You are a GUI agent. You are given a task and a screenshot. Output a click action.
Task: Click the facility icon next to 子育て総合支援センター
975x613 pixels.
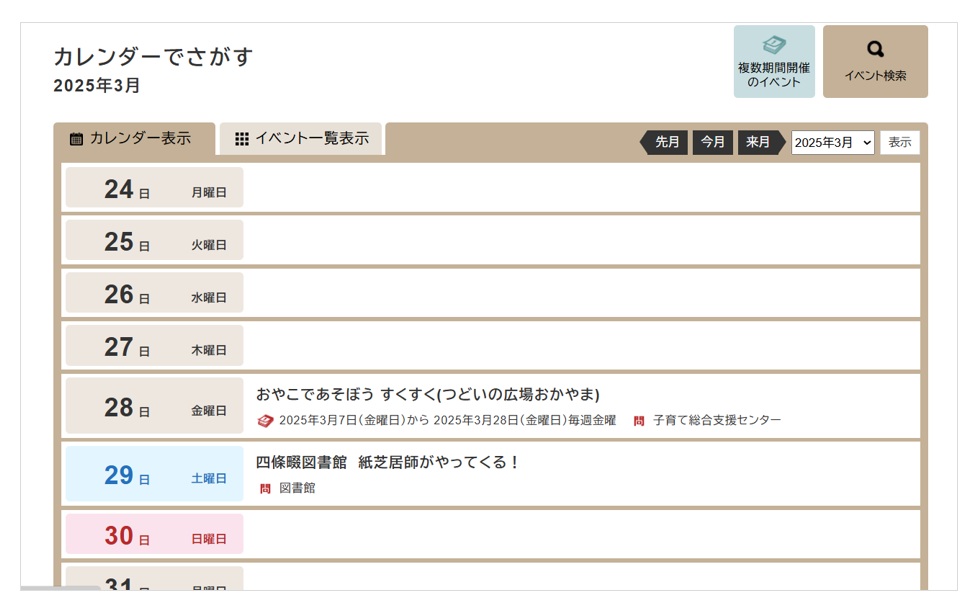(x=639, y=421)
